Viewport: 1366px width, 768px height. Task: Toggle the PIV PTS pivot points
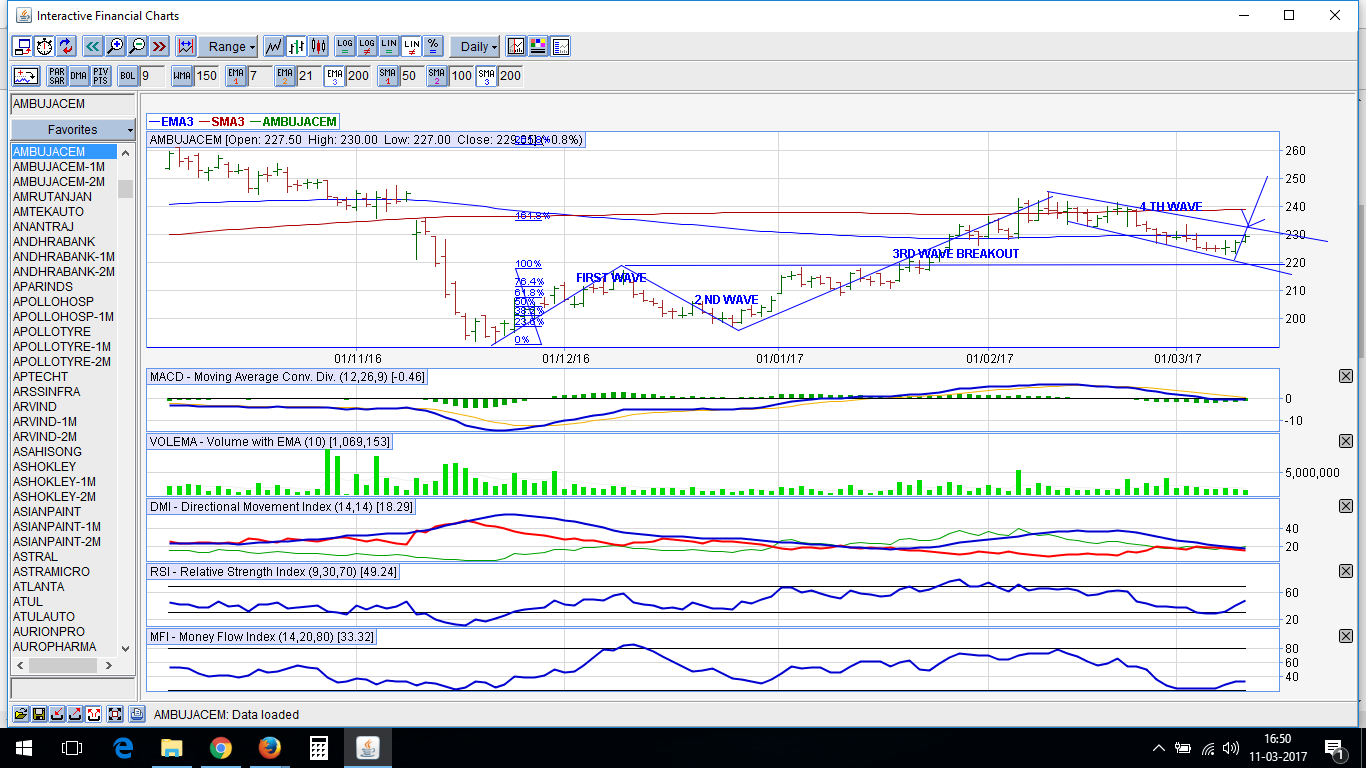pyautogui.click(x=101, y=75)
